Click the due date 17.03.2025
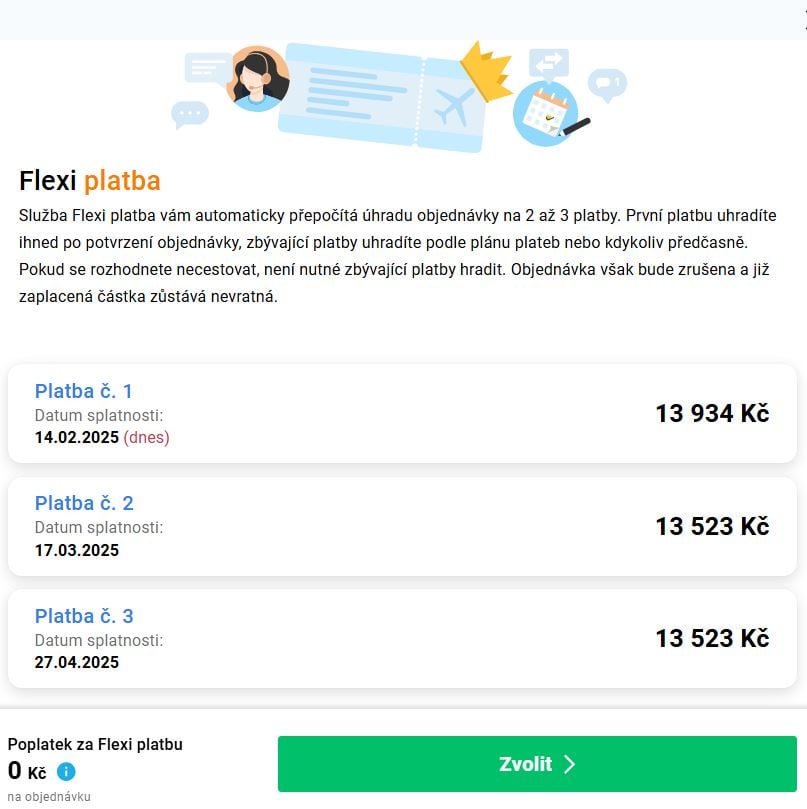807x809 pixels. pyautogui.click(x=77, y=550)
